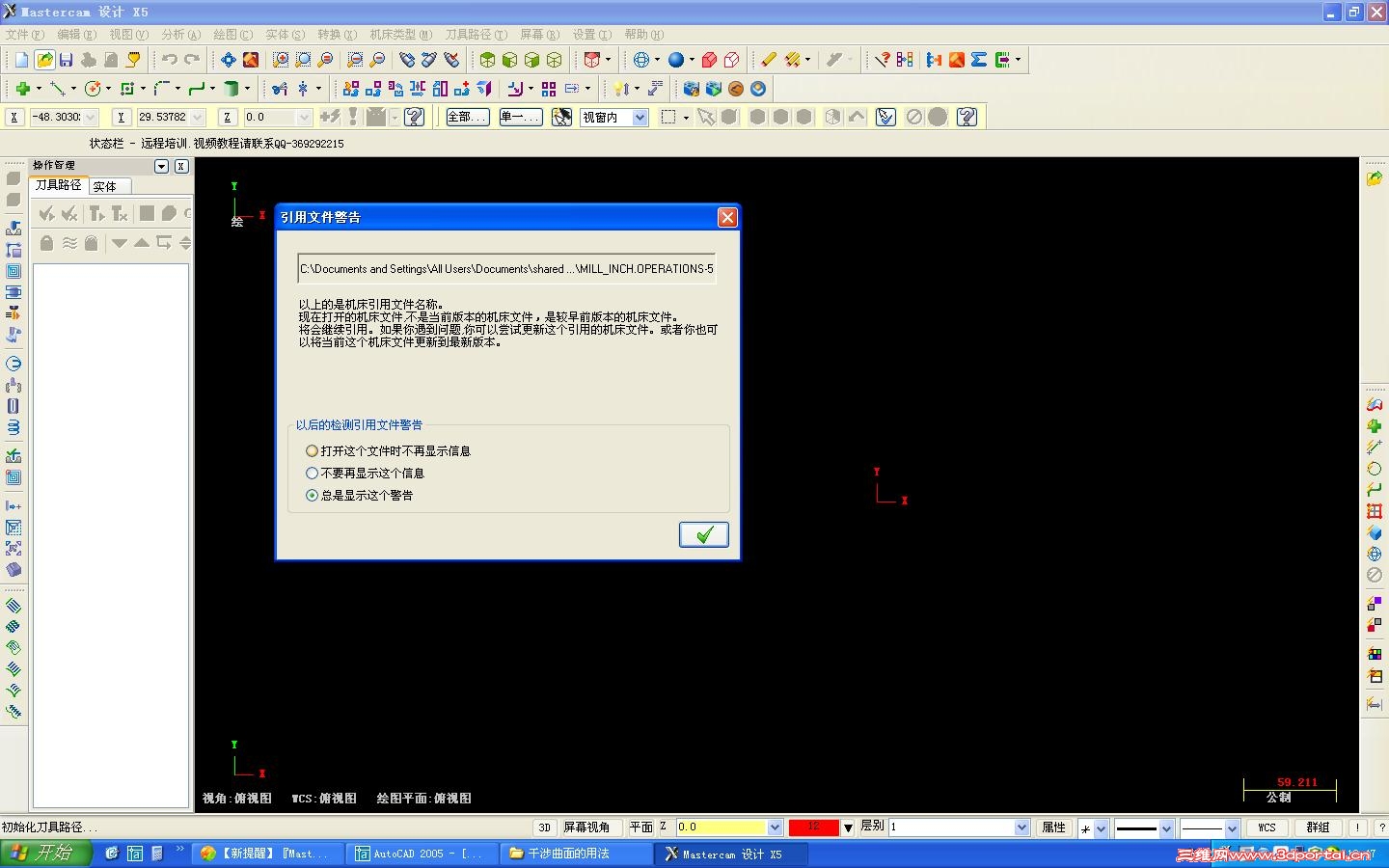The width and height of the screenshot is (1389, 868).
Task: Click the open file folder icon
Action: [44, 60]
